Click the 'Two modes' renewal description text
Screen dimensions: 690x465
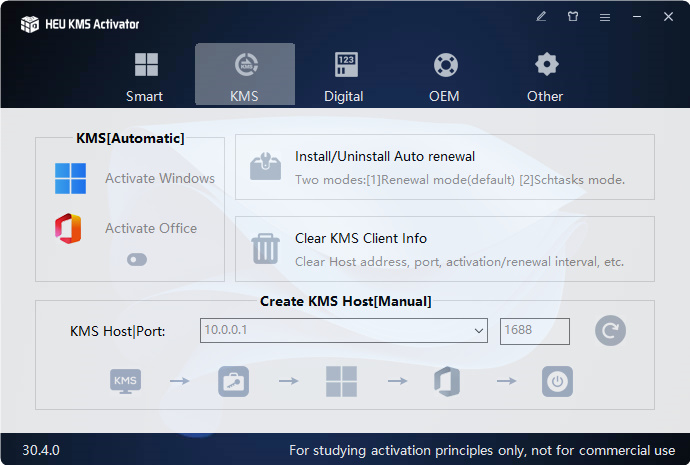[x=460, y=179]
